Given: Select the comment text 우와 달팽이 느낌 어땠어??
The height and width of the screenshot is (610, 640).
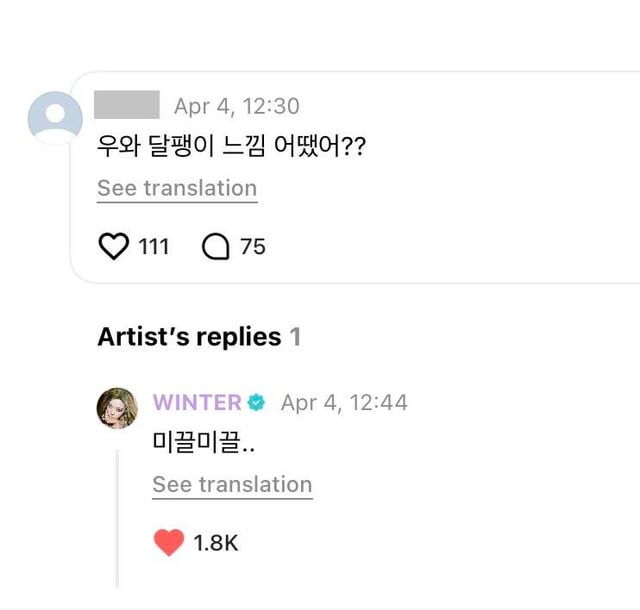Looking at the screenshot, I should coord(231,148).
